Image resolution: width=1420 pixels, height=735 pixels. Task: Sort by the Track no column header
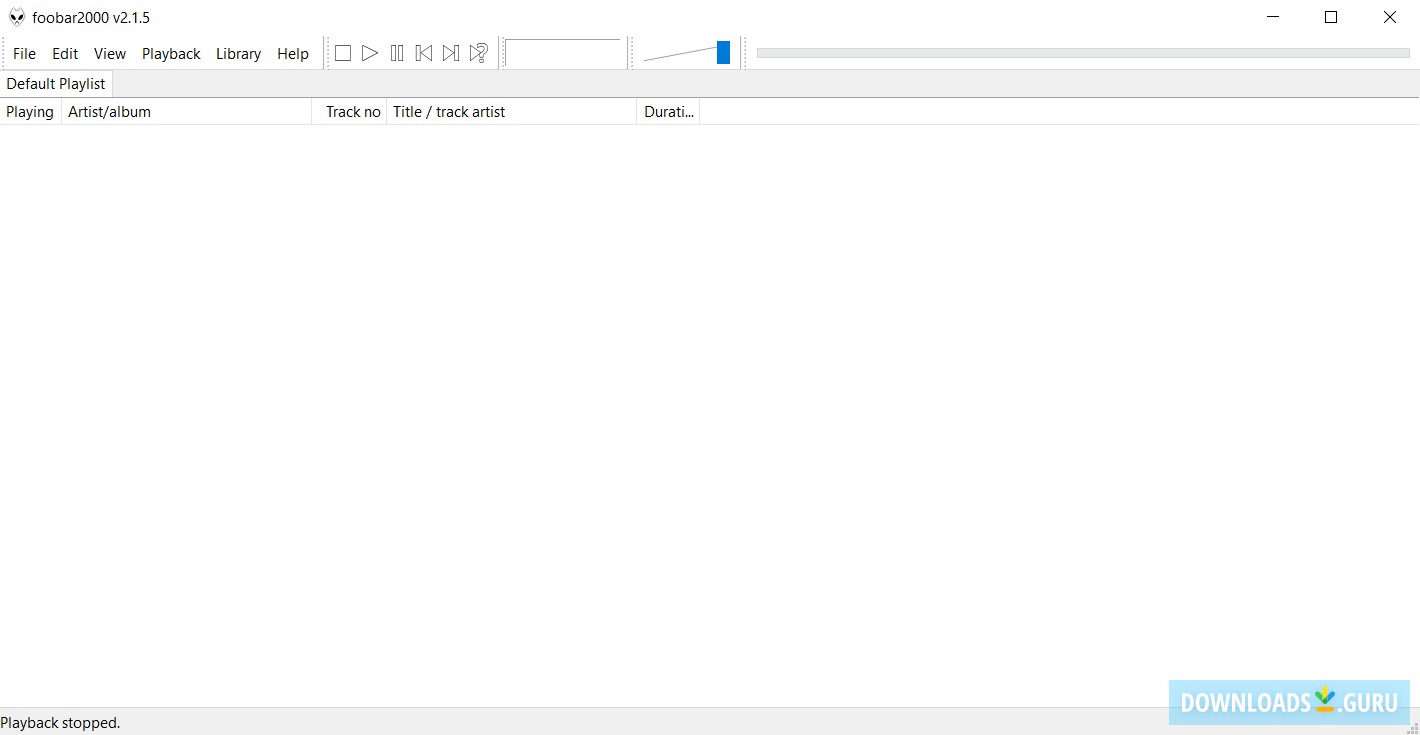pos(352,111)
